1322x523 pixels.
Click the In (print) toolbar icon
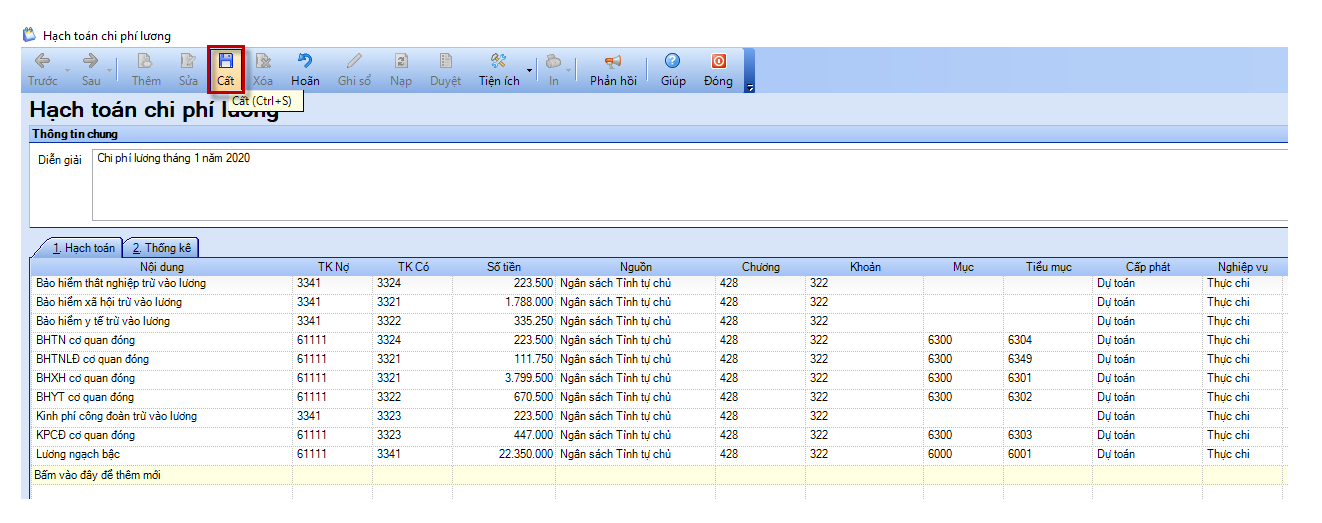coord(553,61)
